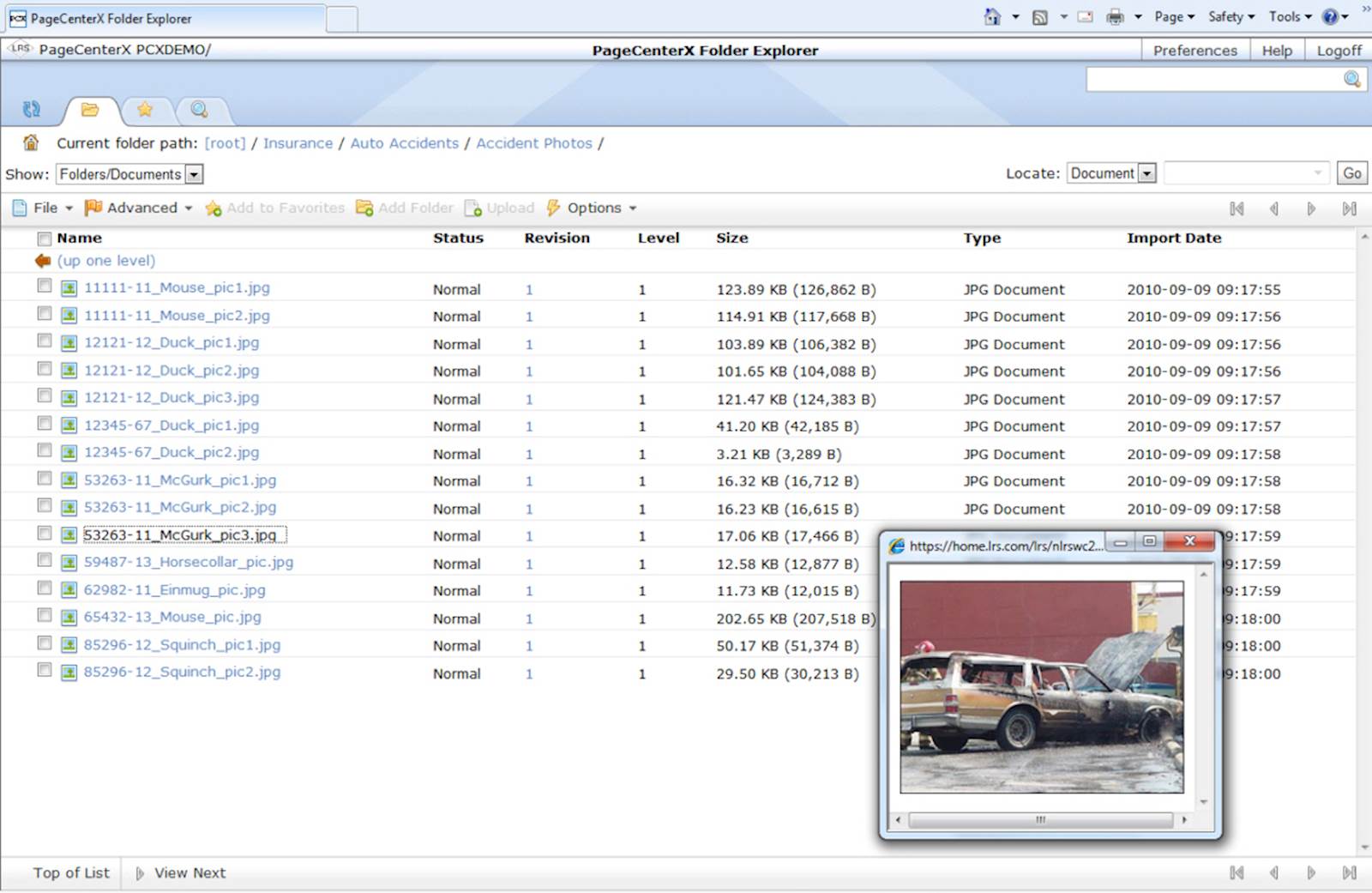Click the Add to Favorites star icon
The width and height of the screenshot is (1372, 893).
(x=212, y=208)
